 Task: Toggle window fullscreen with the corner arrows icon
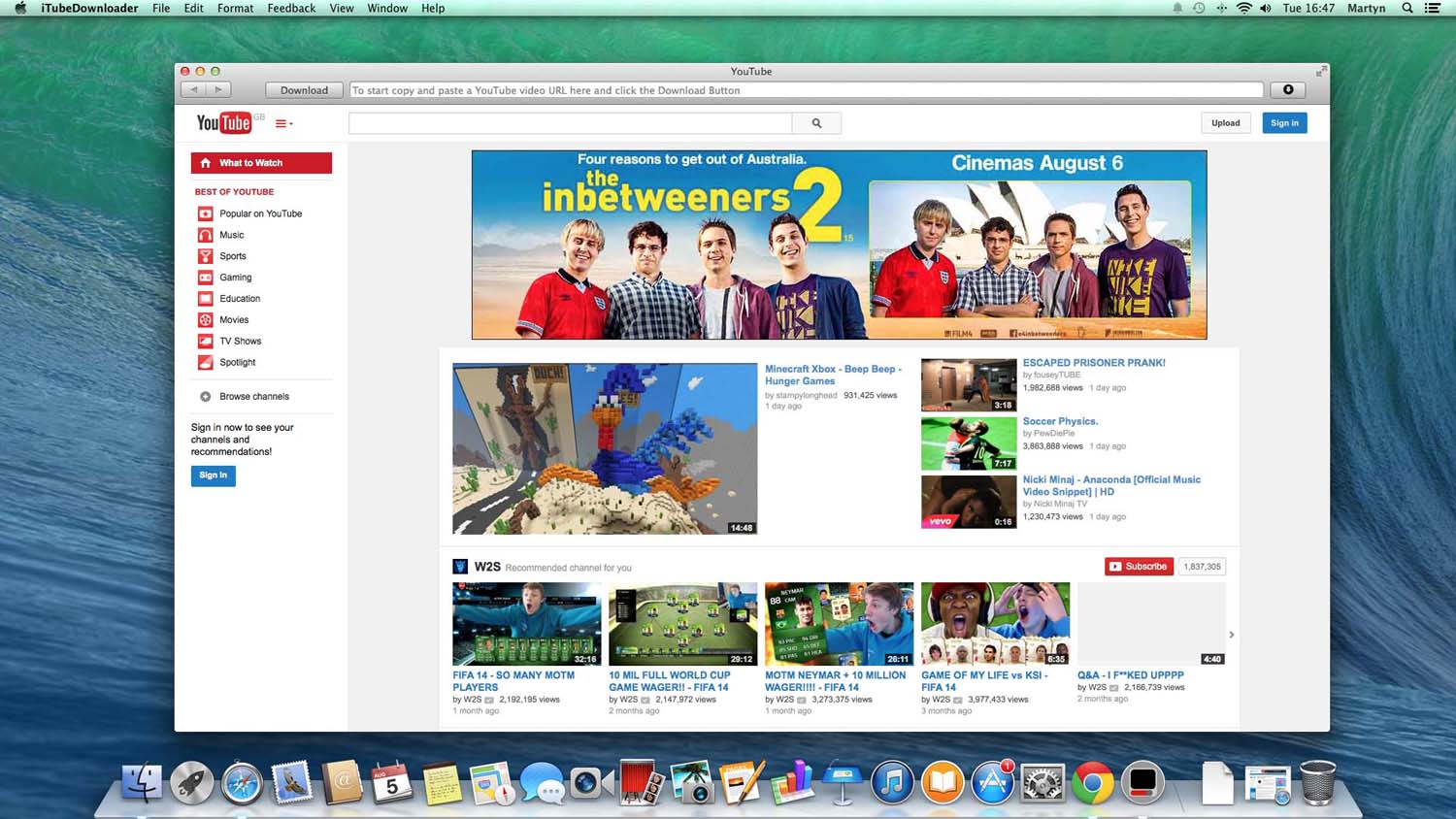pos(1320,71)
